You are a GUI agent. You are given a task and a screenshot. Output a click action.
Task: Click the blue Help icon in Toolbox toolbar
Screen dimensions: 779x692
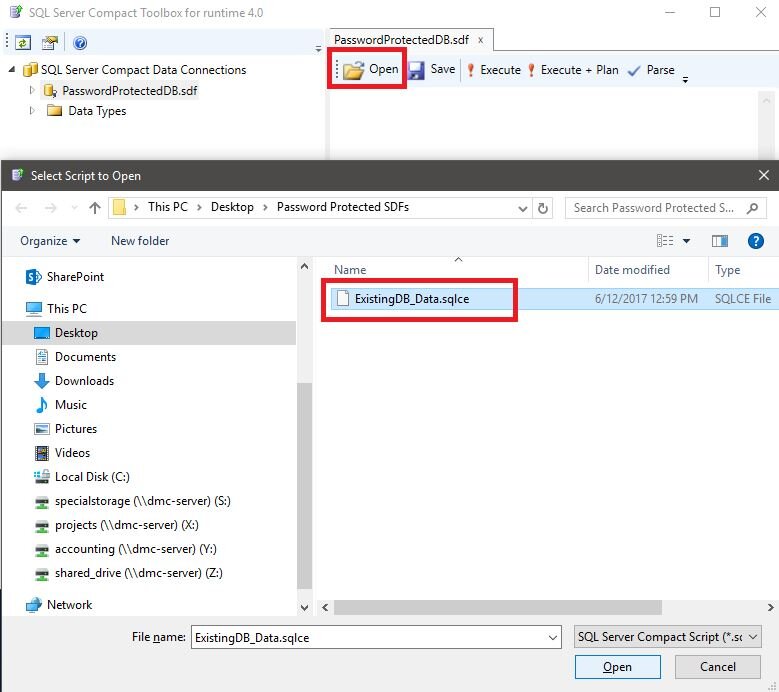click(80, 43)
